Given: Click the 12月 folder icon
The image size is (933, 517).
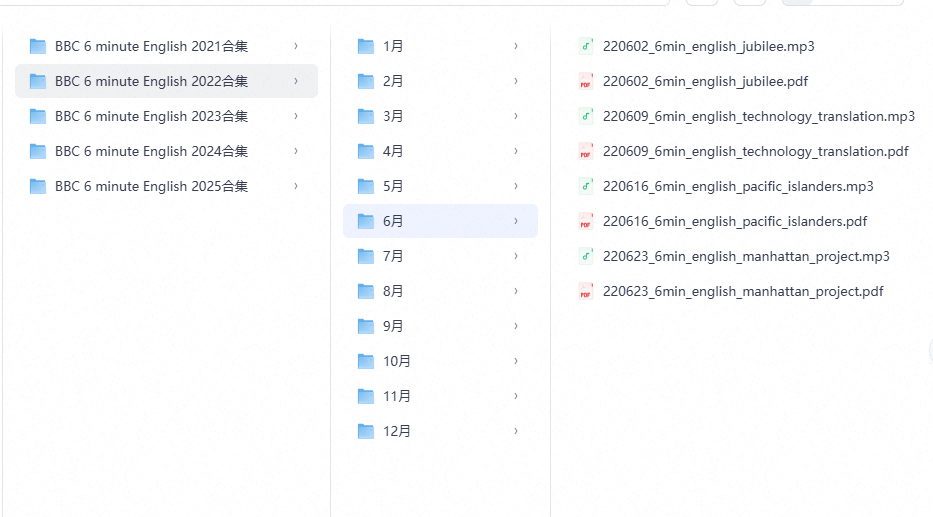Looking at the screenshot, I should tap(365, 432).
